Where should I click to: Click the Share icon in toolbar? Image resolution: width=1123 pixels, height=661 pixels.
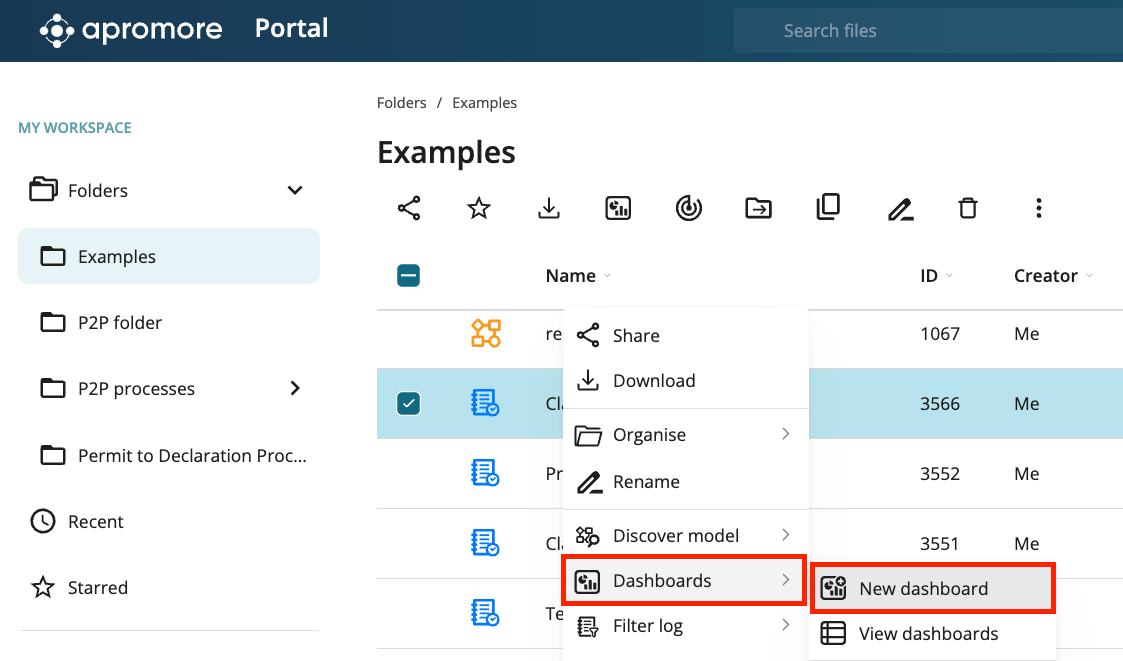409,208
